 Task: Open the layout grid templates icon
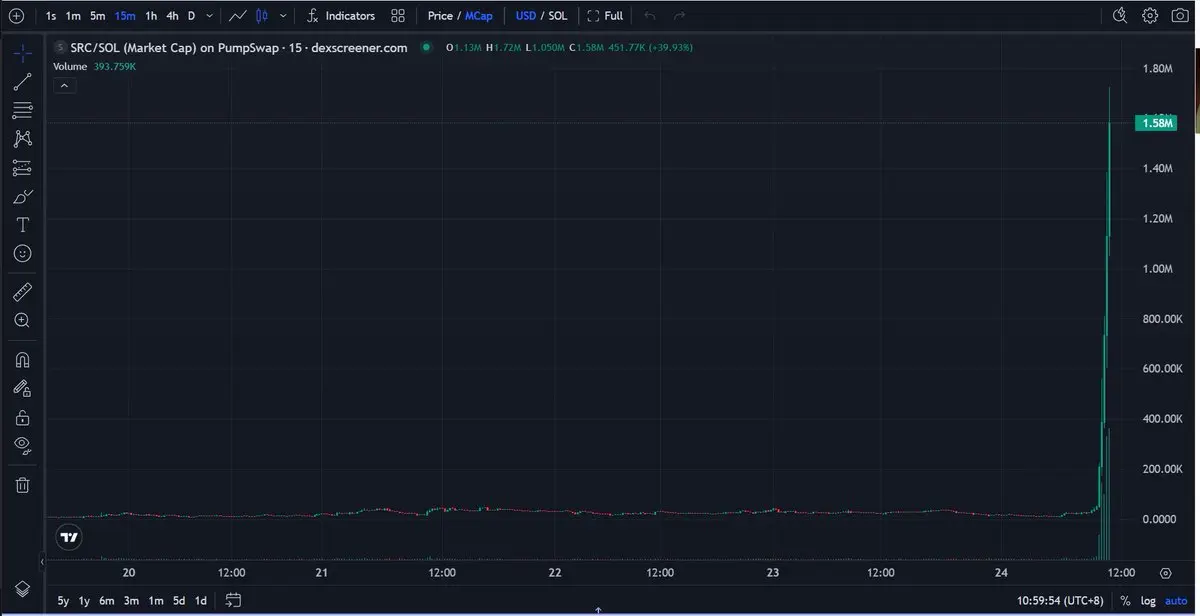click(398, 16)
